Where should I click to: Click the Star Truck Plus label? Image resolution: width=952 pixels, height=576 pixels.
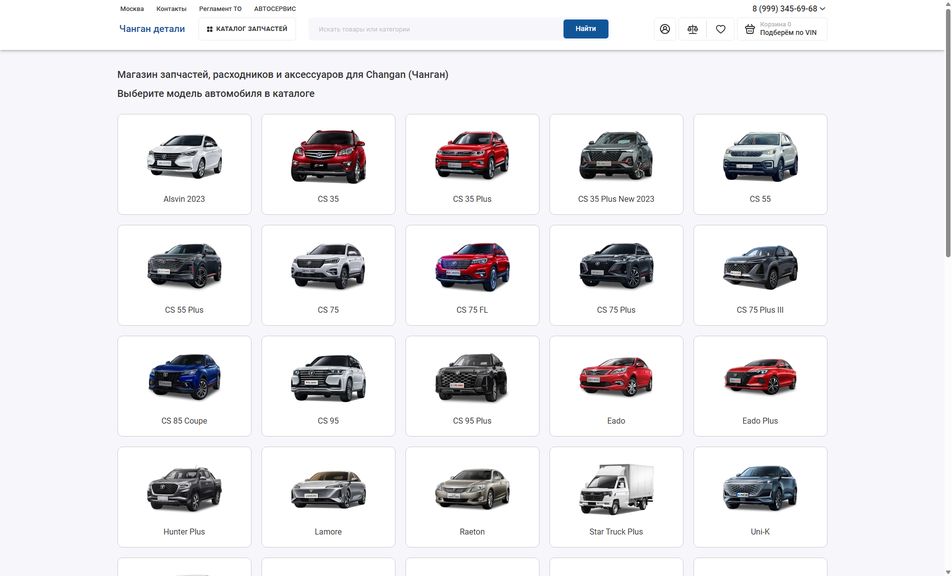tap(616, 532)
